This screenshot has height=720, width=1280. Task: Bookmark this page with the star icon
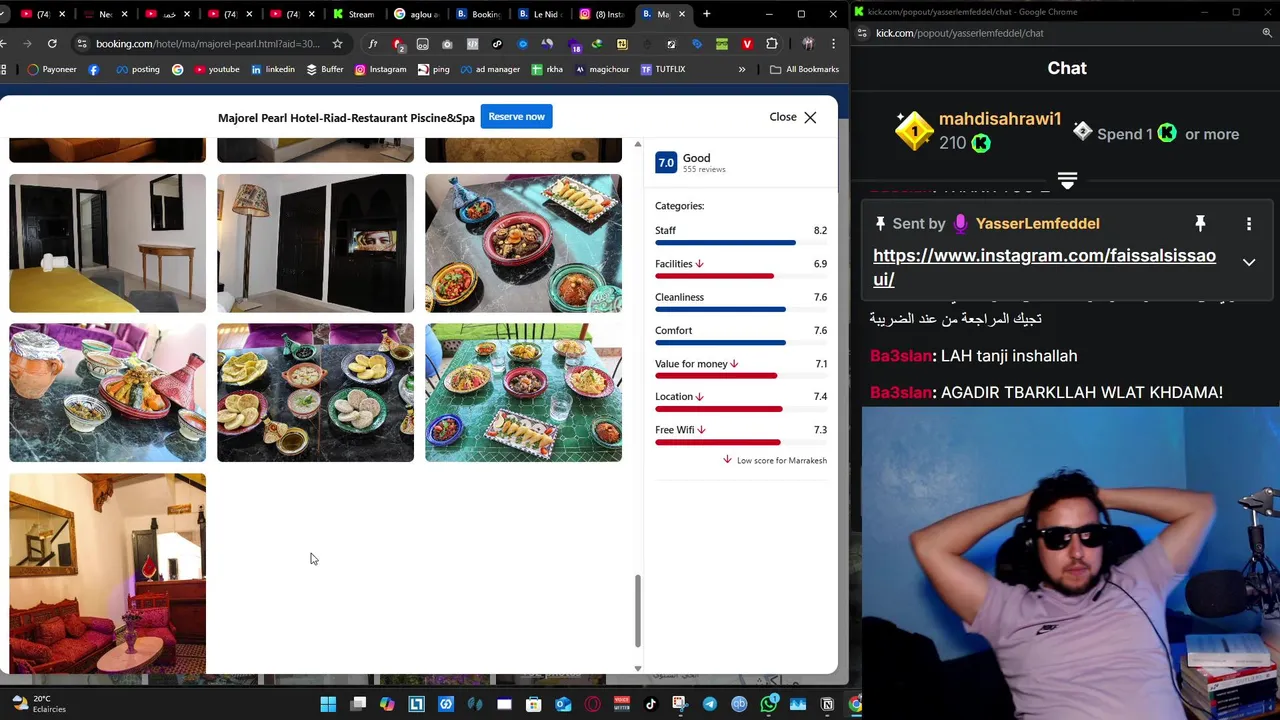click(337, 44)
